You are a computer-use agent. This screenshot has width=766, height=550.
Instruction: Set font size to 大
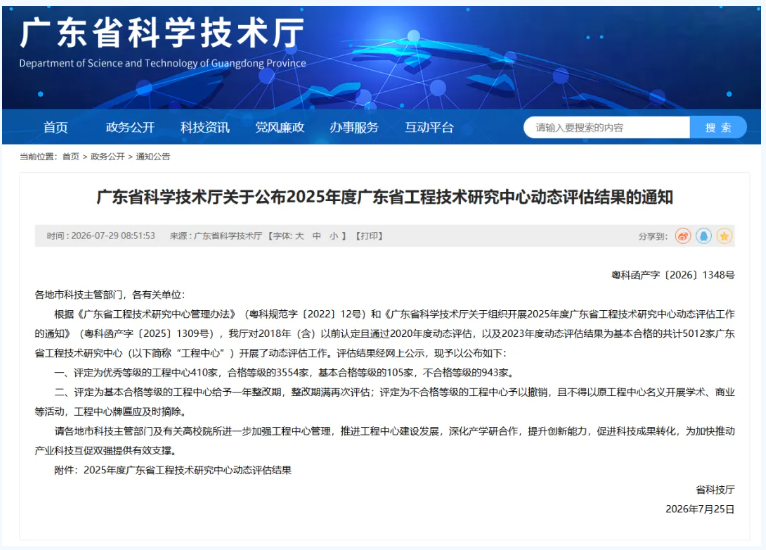coord(299,236)
